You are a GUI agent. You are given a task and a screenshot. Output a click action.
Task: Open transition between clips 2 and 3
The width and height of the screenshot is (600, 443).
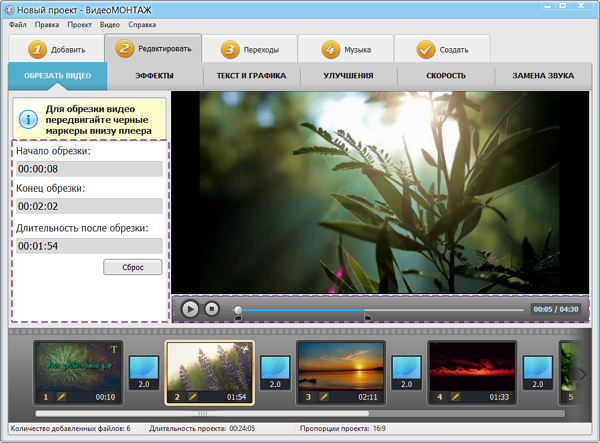click(x=275, y=373)
